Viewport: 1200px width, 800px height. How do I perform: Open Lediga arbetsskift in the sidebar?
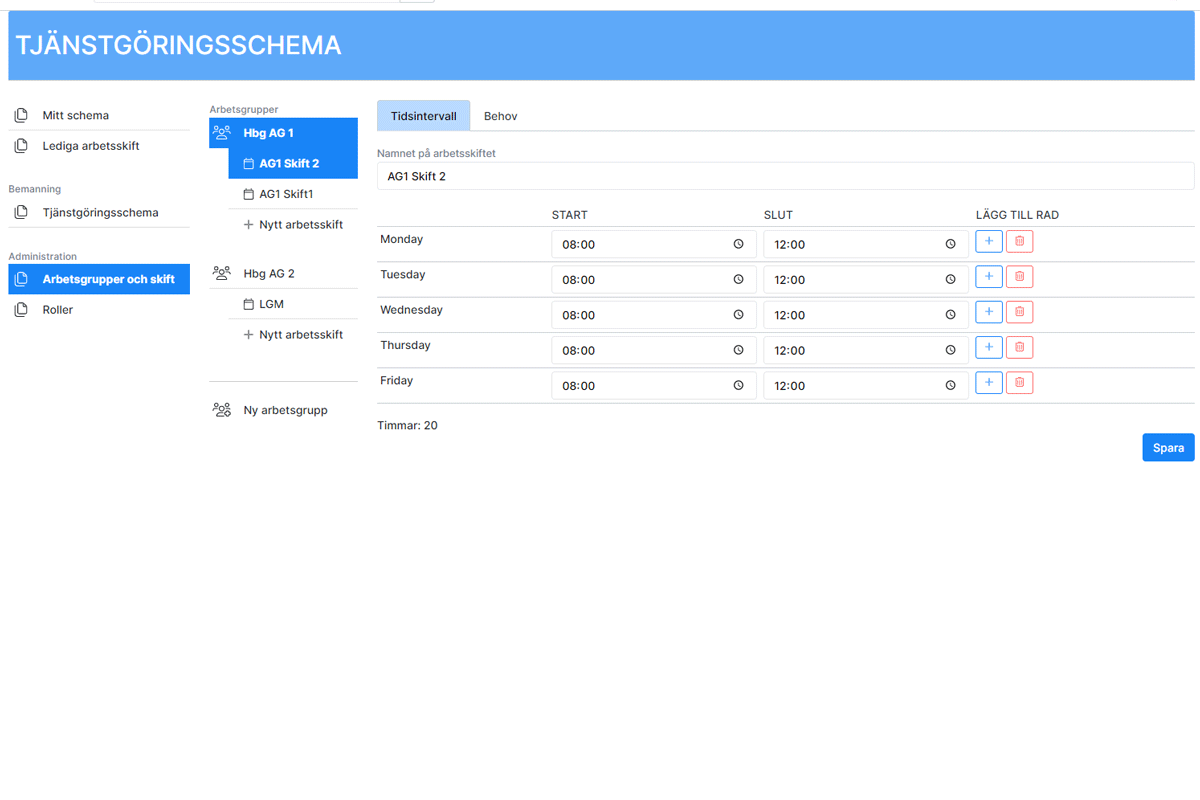(x=99, y=146)
